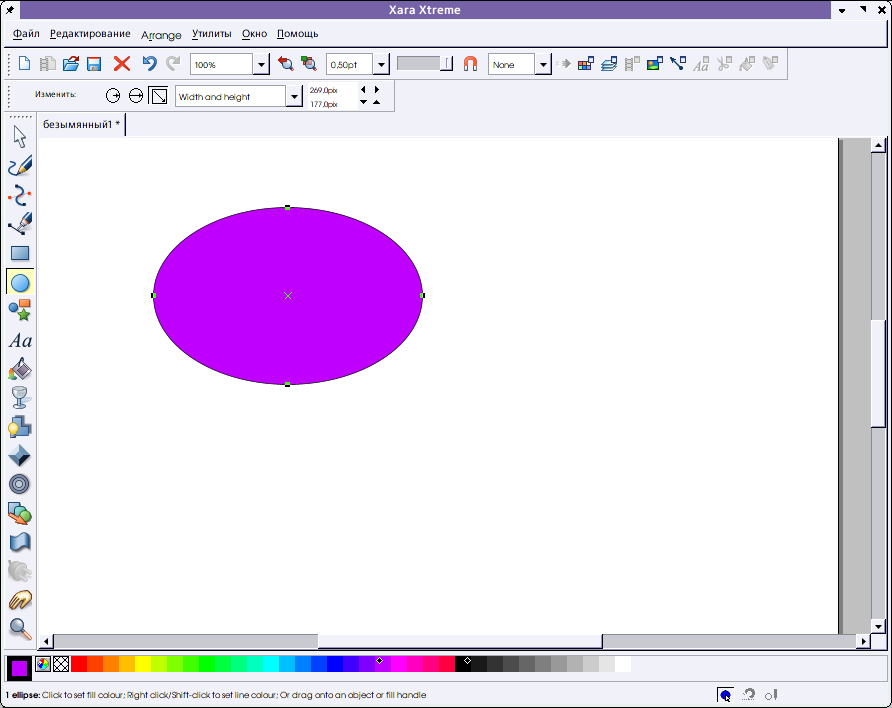Select the Rectangle tool
The height and width of the screenshot is (708, 892).
20,253
